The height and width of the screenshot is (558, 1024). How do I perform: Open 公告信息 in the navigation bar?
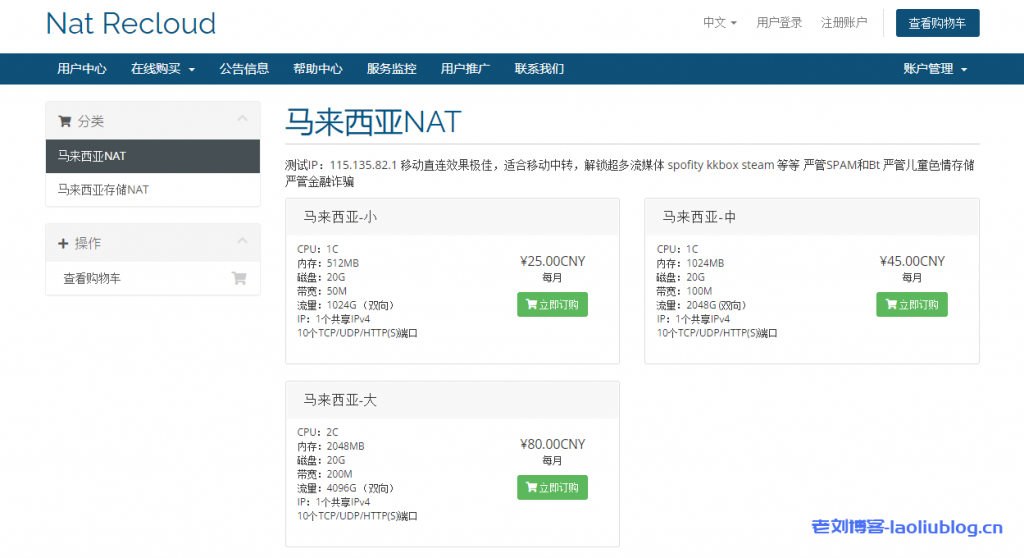point(244,69)
